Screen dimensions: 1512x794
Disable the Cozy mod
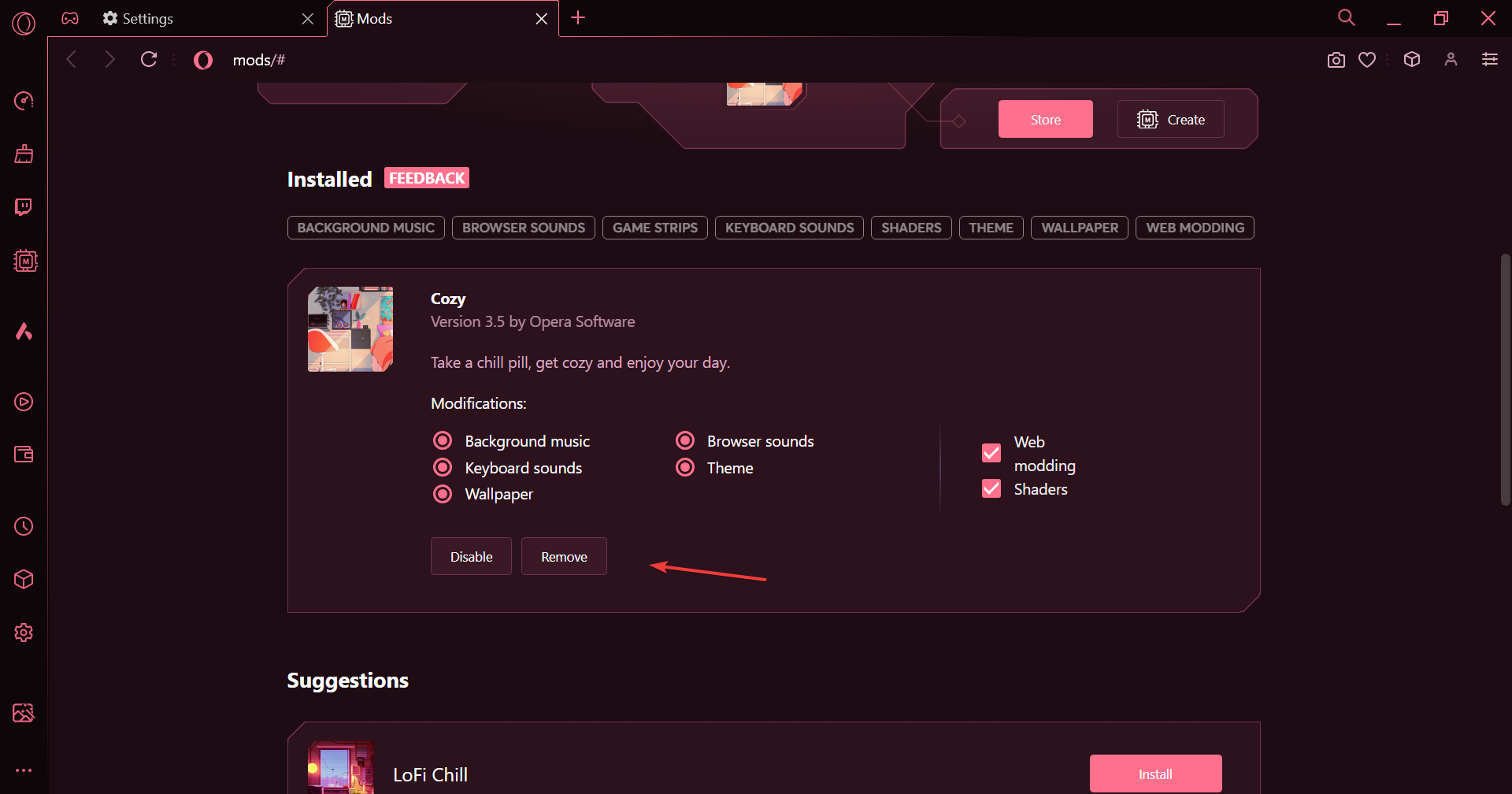(x=471, y=556)
